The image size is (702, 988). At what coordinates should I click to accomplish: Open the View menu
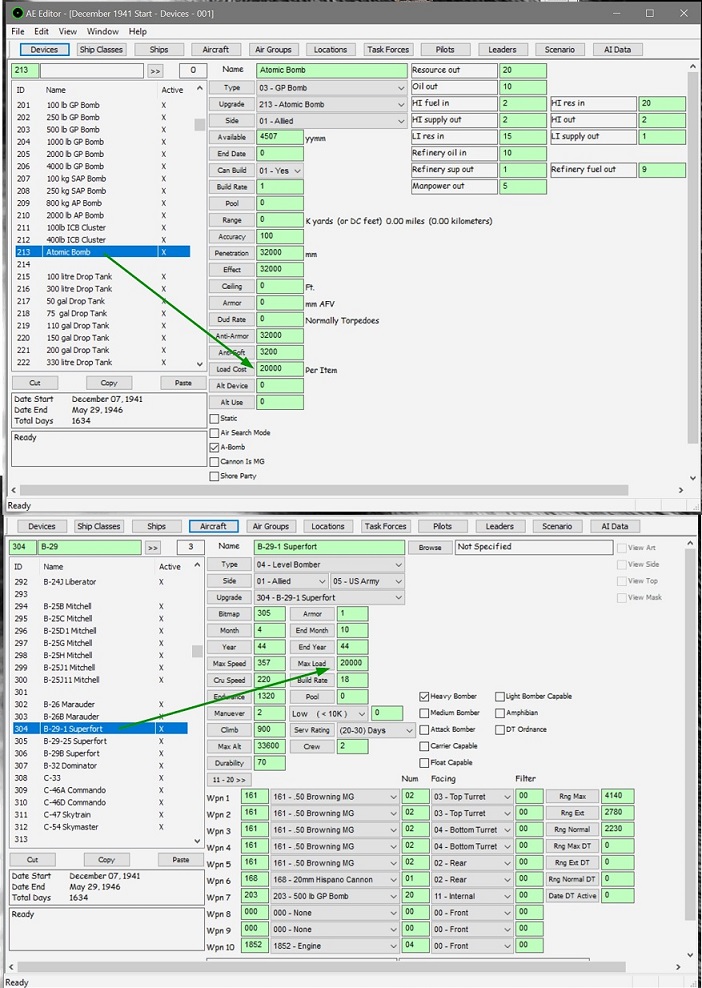coord(67,32)
